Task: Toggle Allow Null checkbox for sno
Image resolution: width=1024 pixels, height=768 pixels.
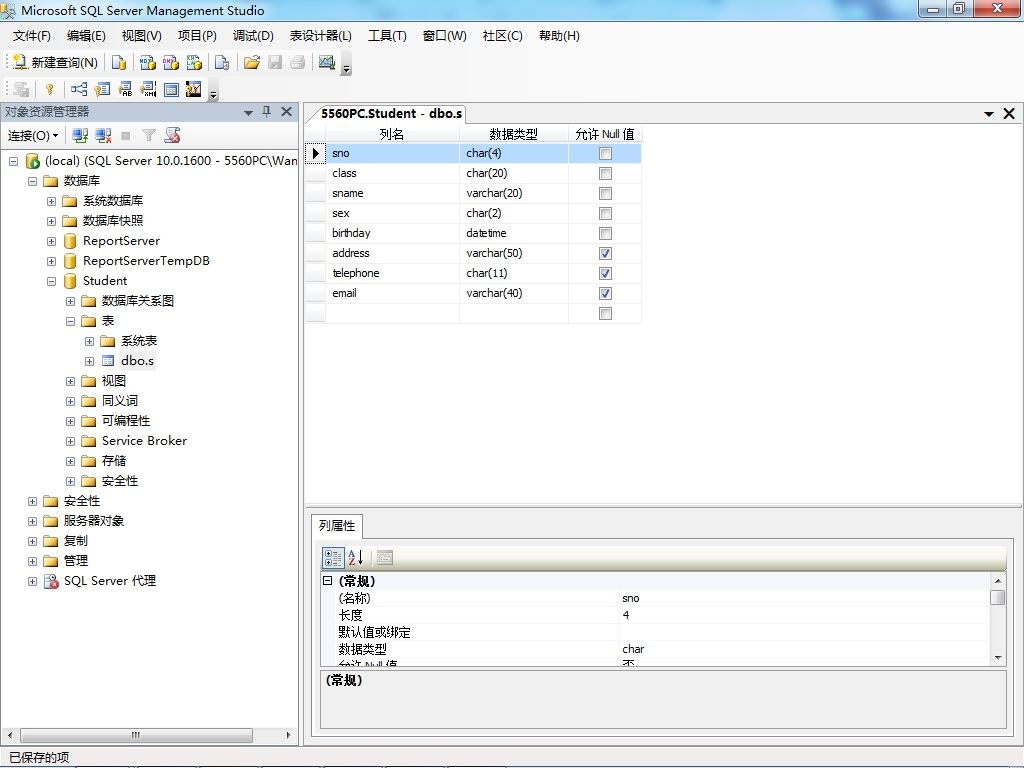Action: (605, 153)
